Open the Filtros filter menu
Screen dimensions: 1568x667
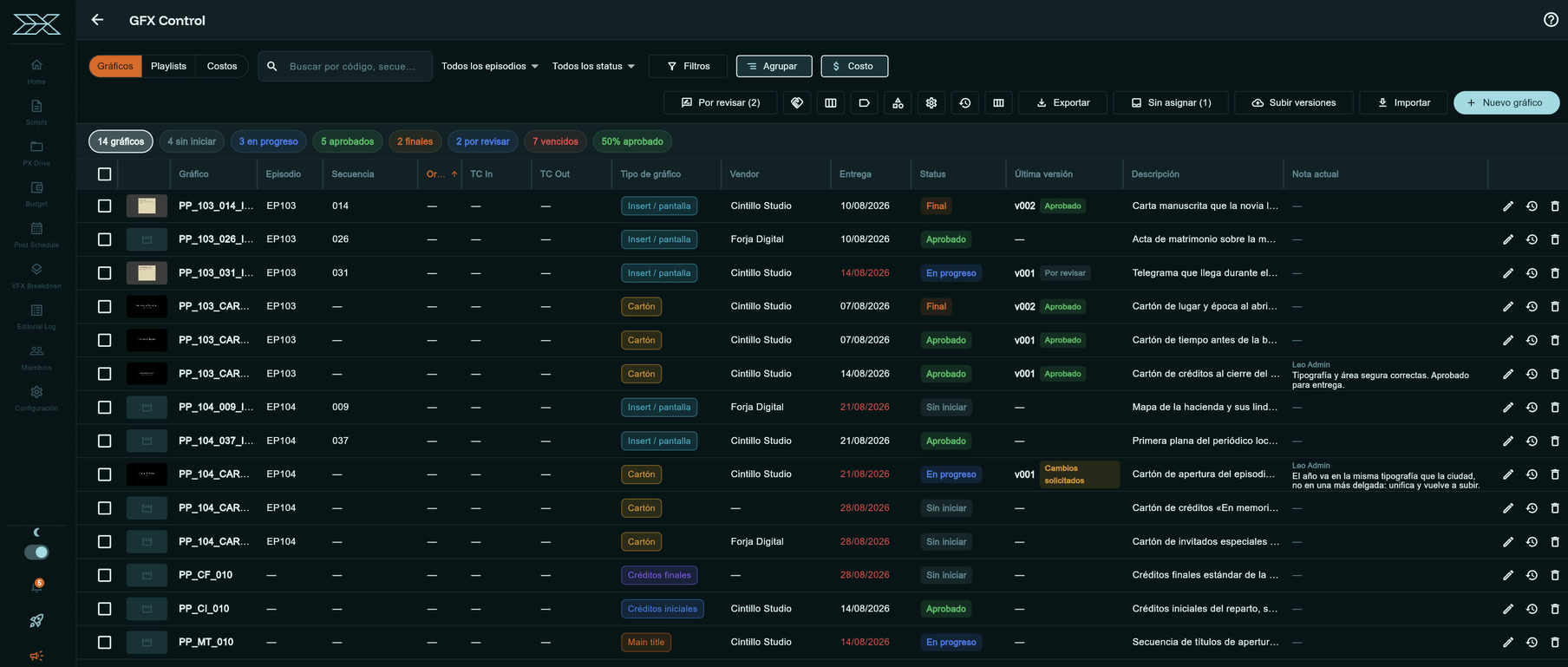click(688, 66)
